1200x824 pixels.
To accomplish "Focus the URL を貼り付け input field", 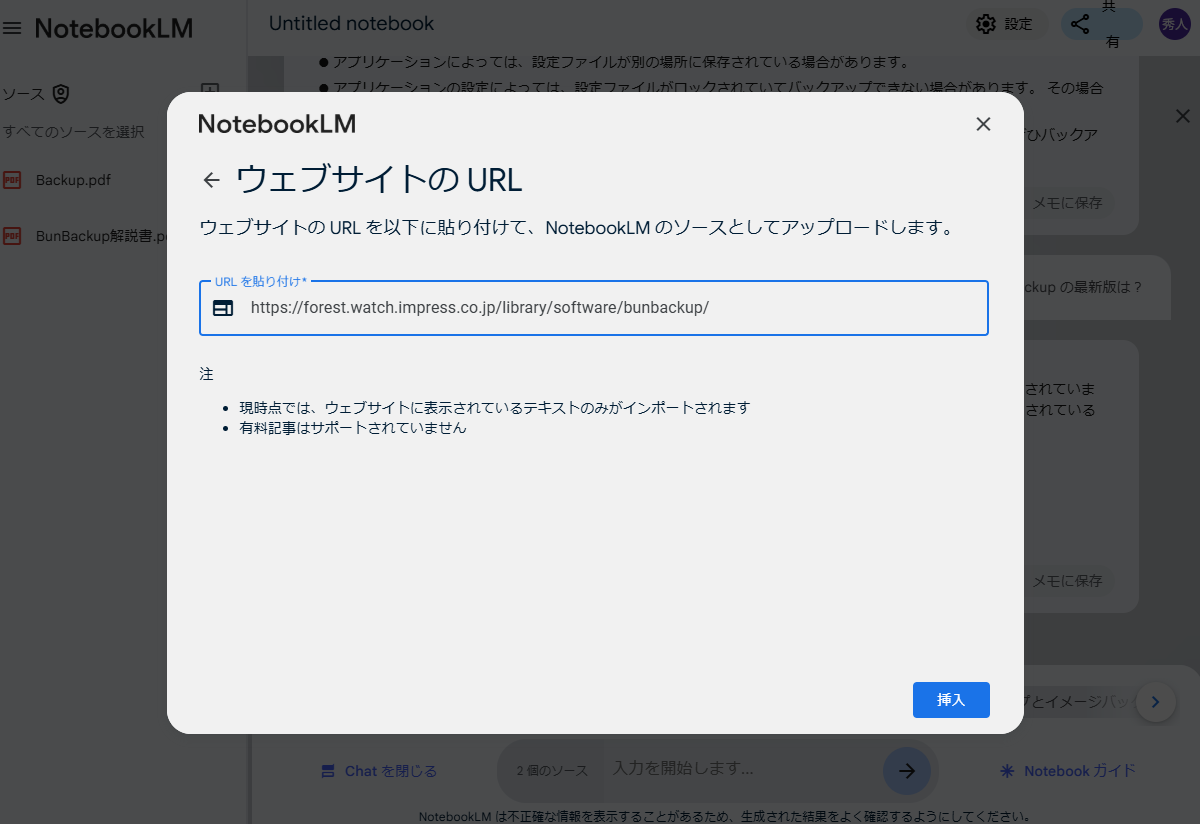I will click(594, 307).
